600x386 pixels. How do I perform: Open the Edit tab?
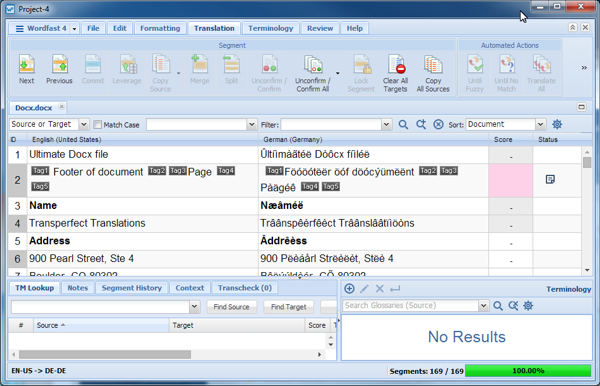point(119,28)
